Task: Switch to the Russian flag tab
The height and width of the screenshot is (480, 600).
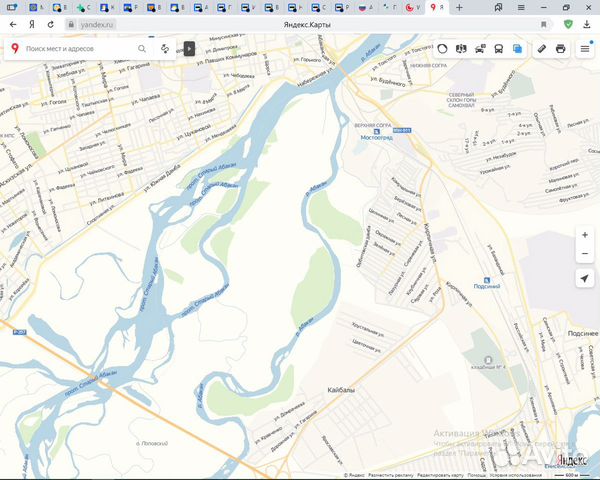Action: 365,7
